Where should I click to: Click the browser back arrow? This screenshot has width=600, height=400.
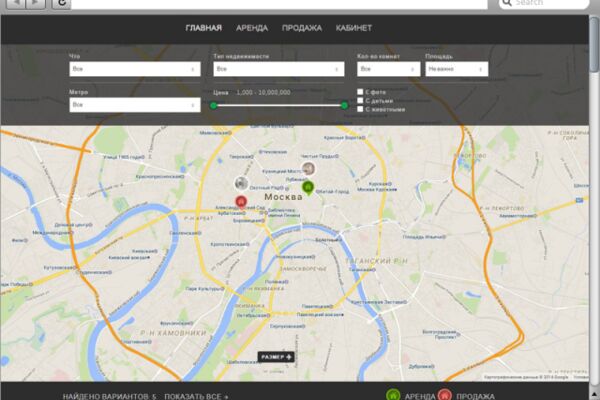point(16,3)
